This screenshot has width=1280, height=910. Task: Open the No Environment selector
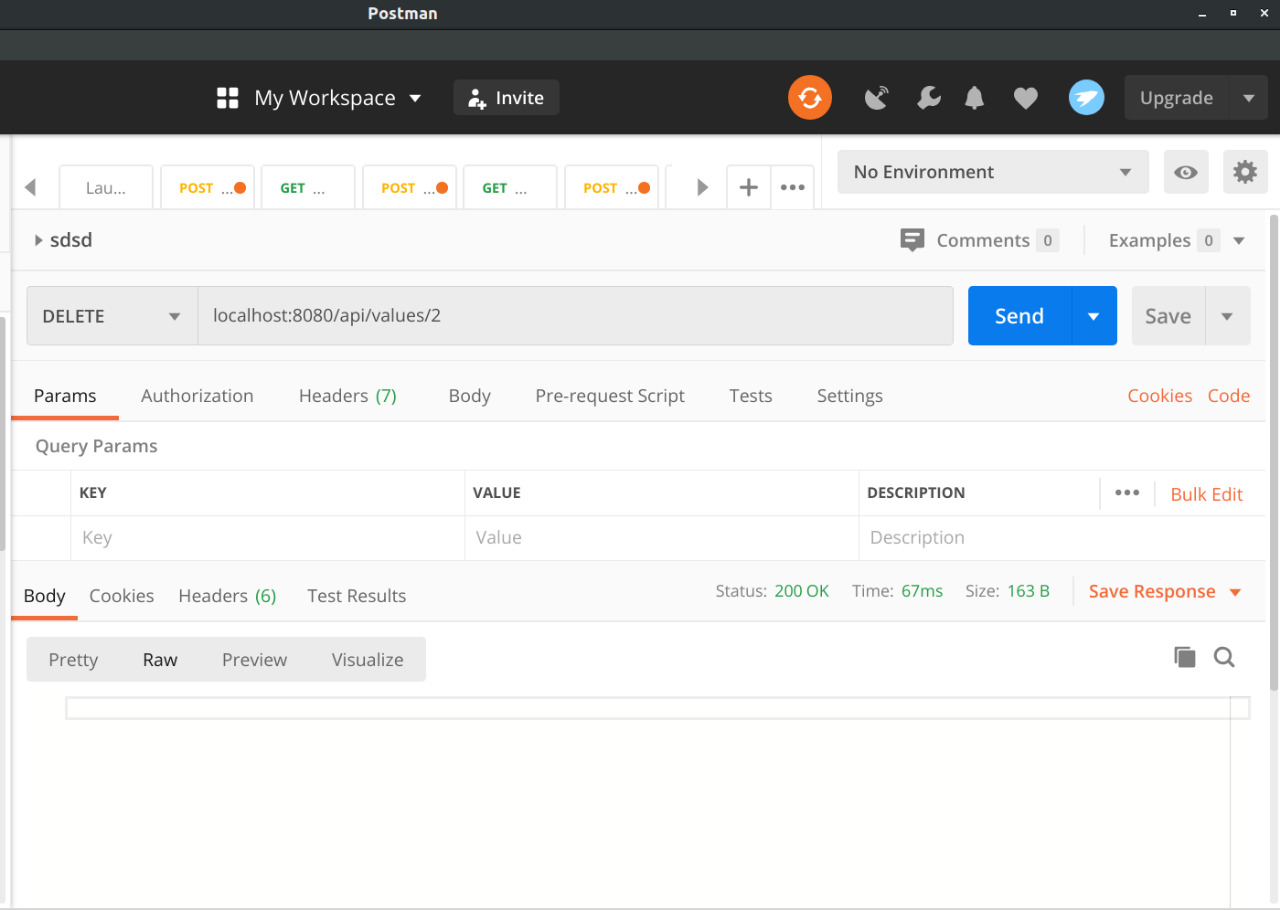[x=993, y=172]
